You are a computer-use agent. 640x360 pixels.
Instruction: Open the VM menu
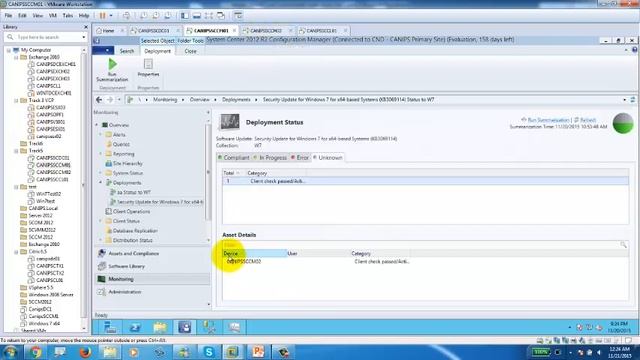[x=53, y=16]
